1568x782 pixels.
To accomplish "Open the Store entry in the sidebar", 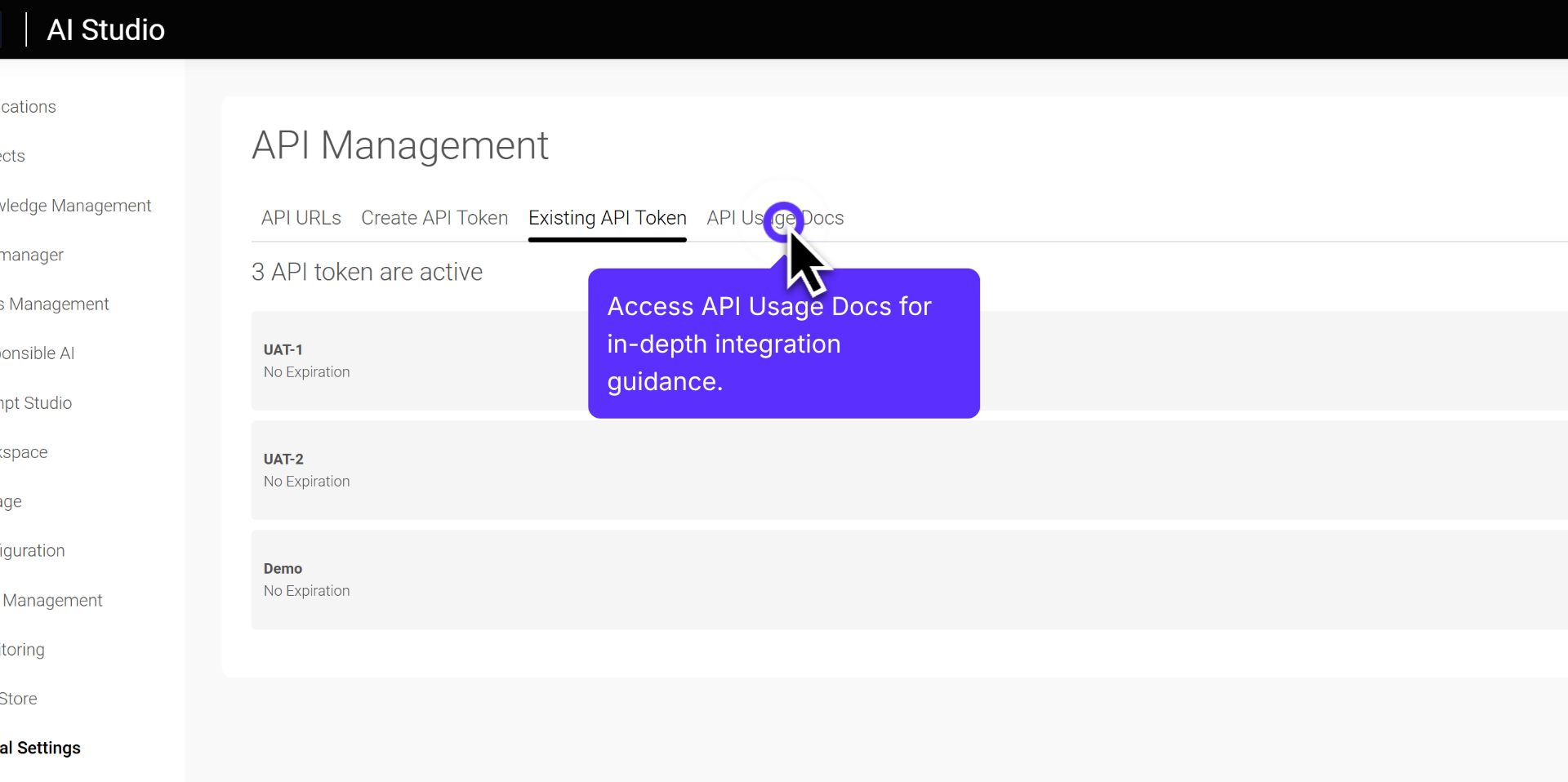I will point(18,698).
